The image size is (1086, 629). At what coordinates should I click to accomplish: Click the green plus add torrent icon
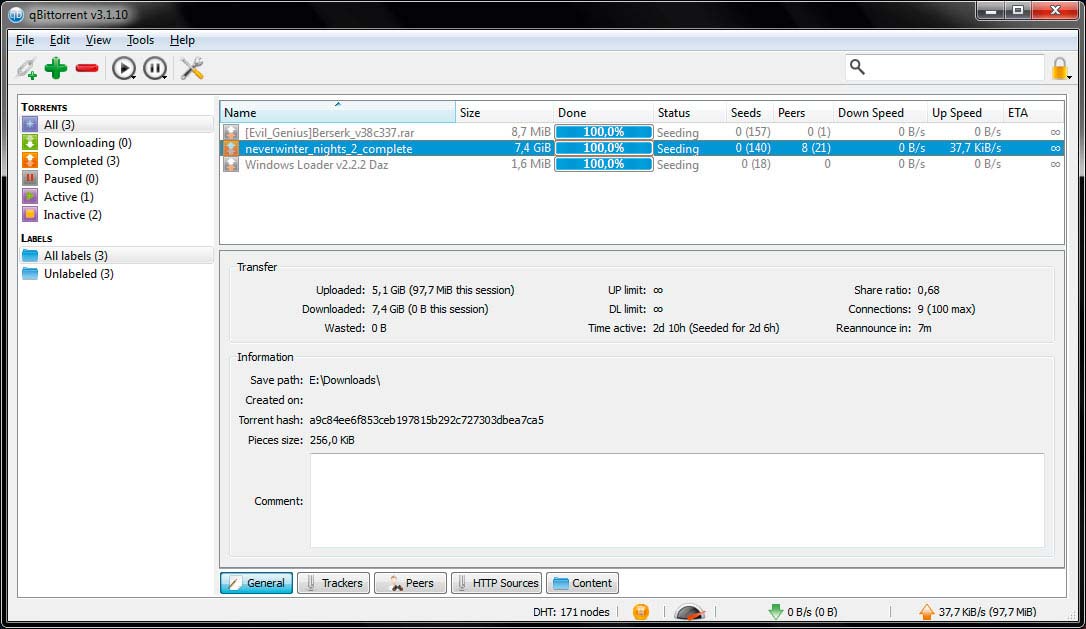coord(56,68)
